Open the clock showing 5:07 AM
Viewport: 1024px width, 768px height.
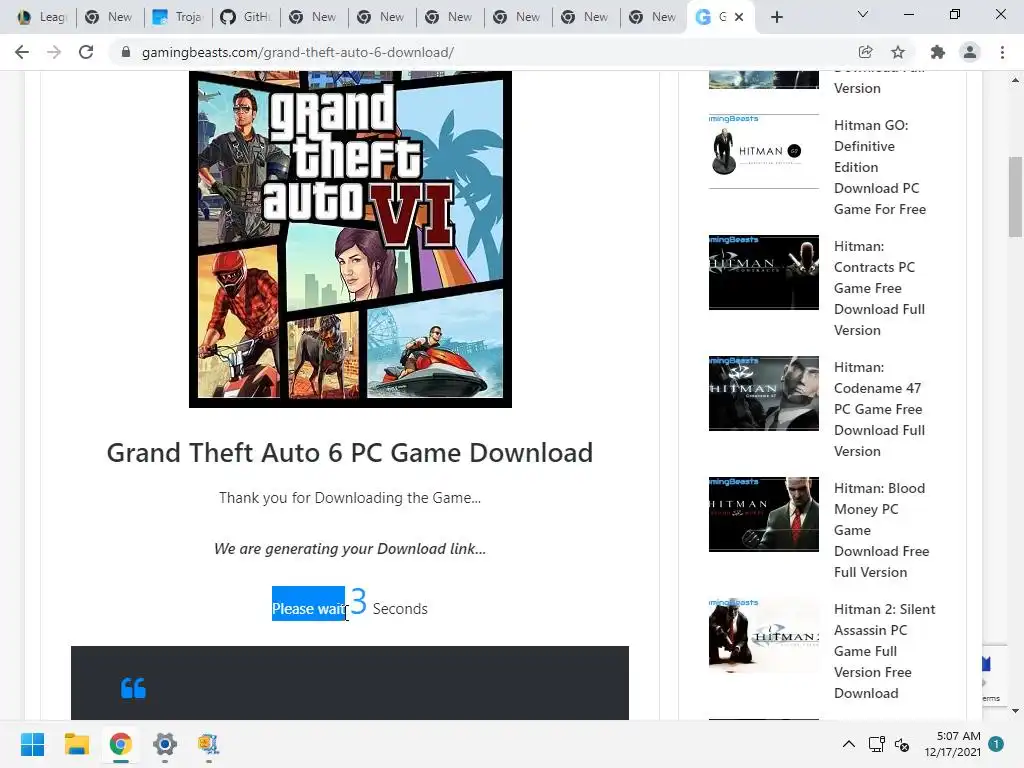point(952,744)
